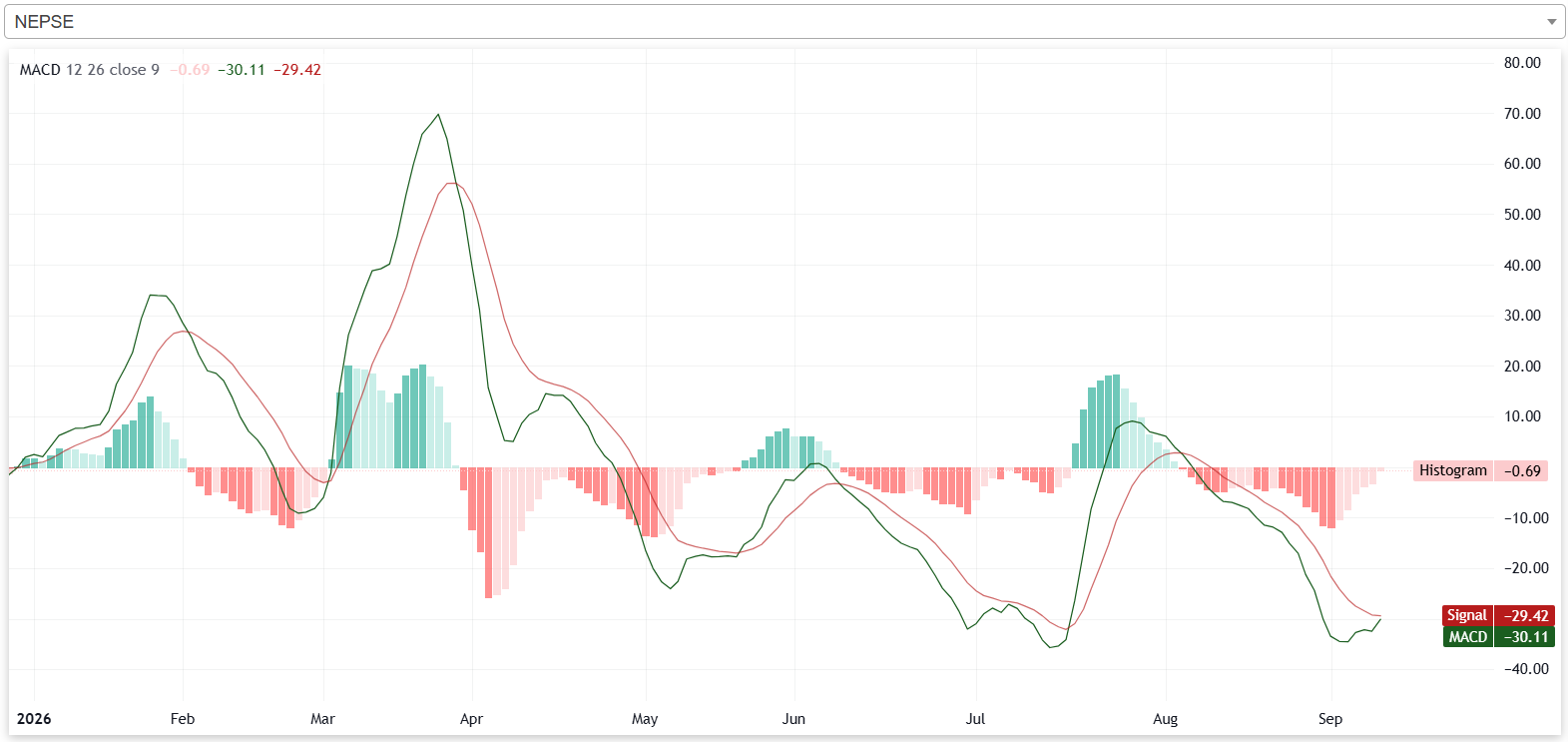Click the 80.00 price scale label
The image size is (1568, 742).
pyautogui.click(x=1522, y=63)
